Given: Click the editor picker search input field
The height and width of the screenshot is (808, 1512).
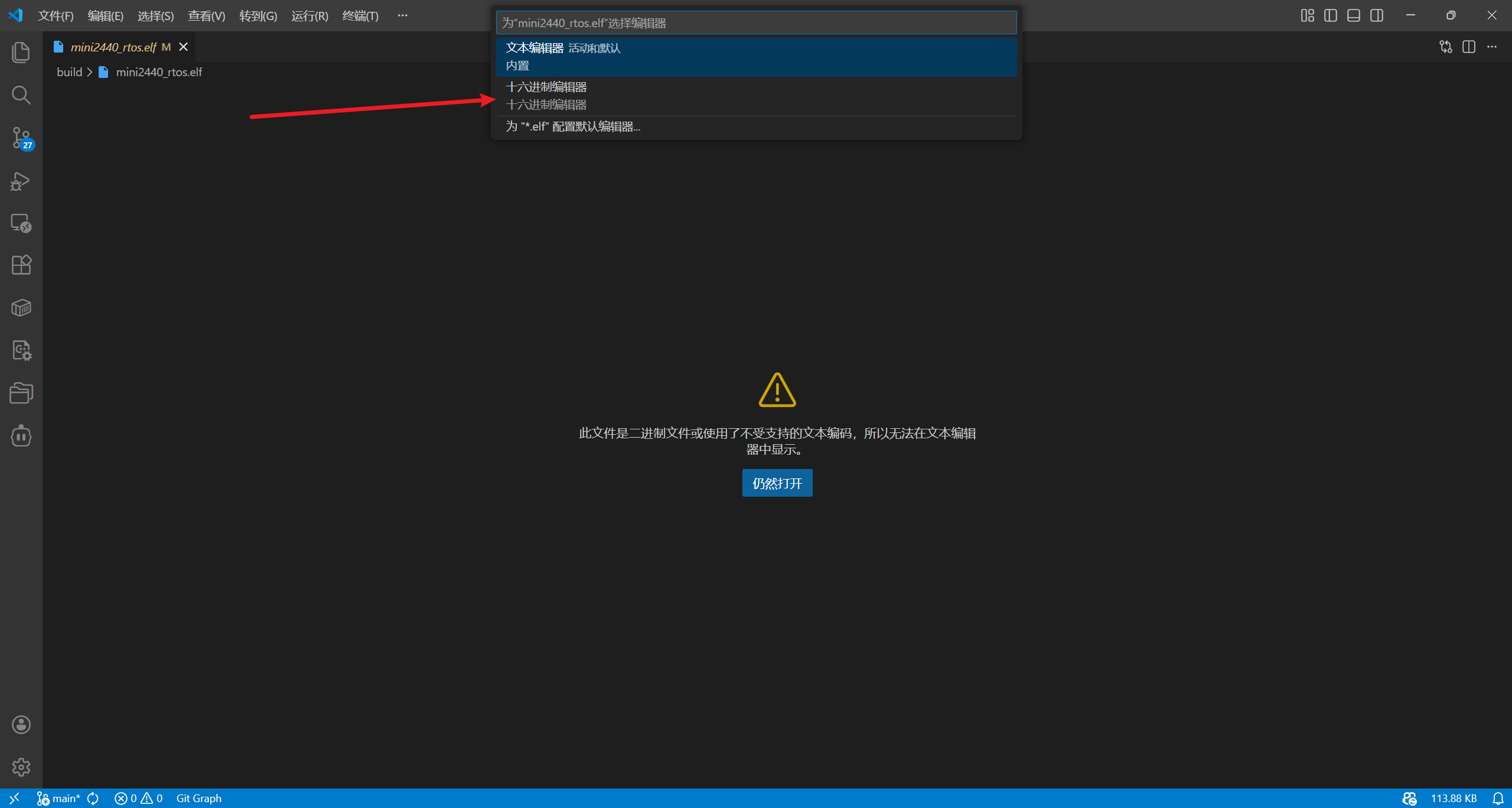Looking at the screenshot, I should (756, 23).
